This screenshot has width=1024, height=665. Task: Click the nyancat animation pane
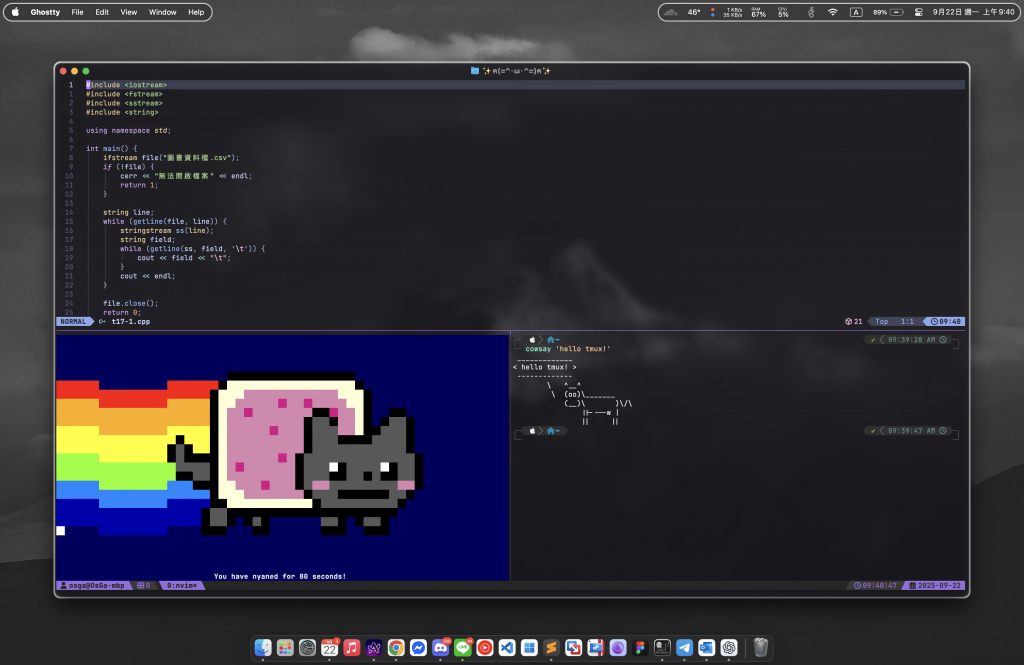(x=282, y=457)
